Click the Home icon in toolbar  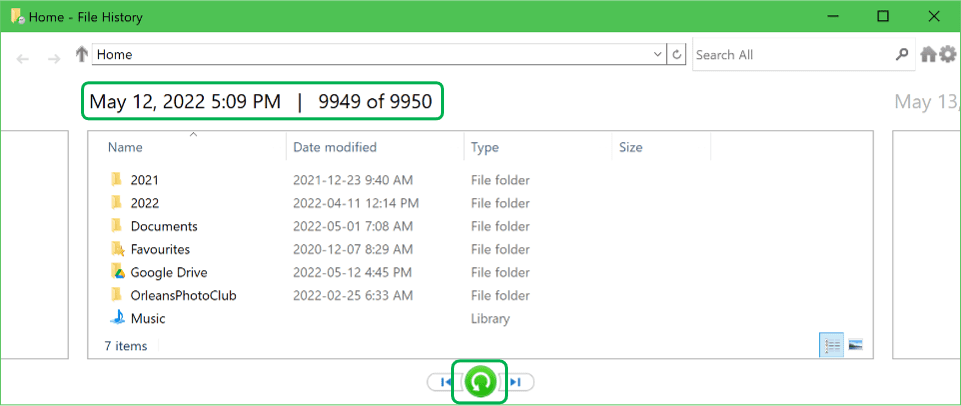[929, 55]
